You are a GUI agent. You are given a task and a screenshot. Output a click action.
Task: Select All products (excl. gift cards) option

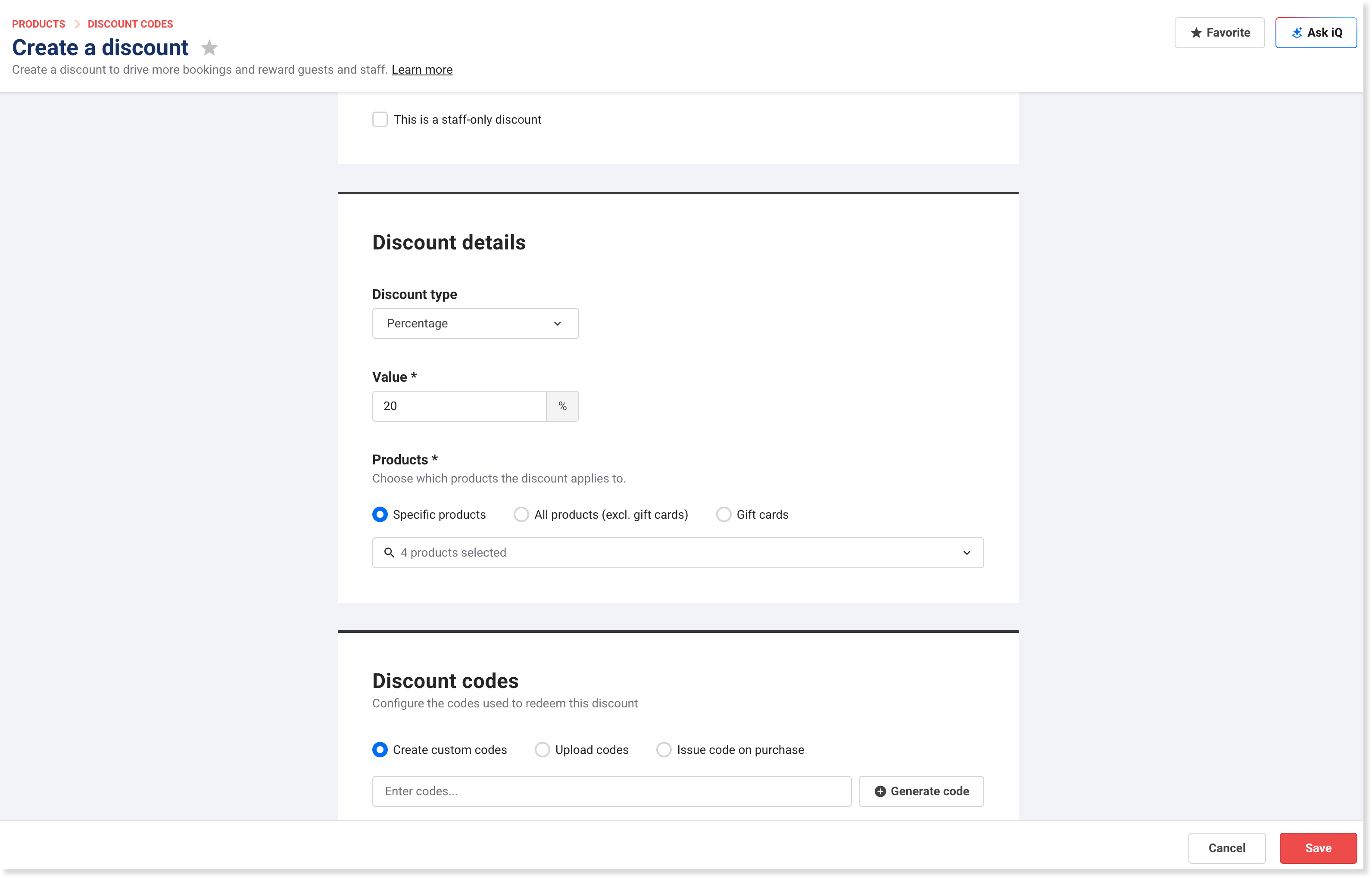point(521,515)
